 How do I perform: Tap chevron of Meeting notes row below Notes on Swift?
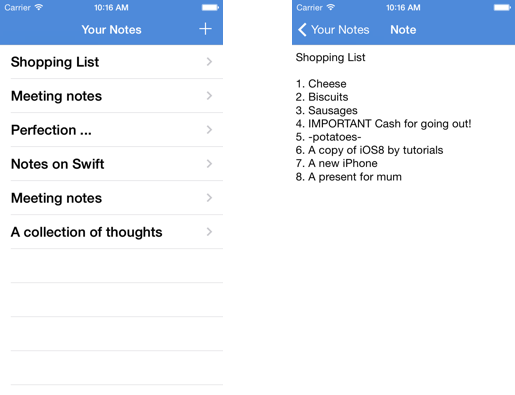[209, 198]
